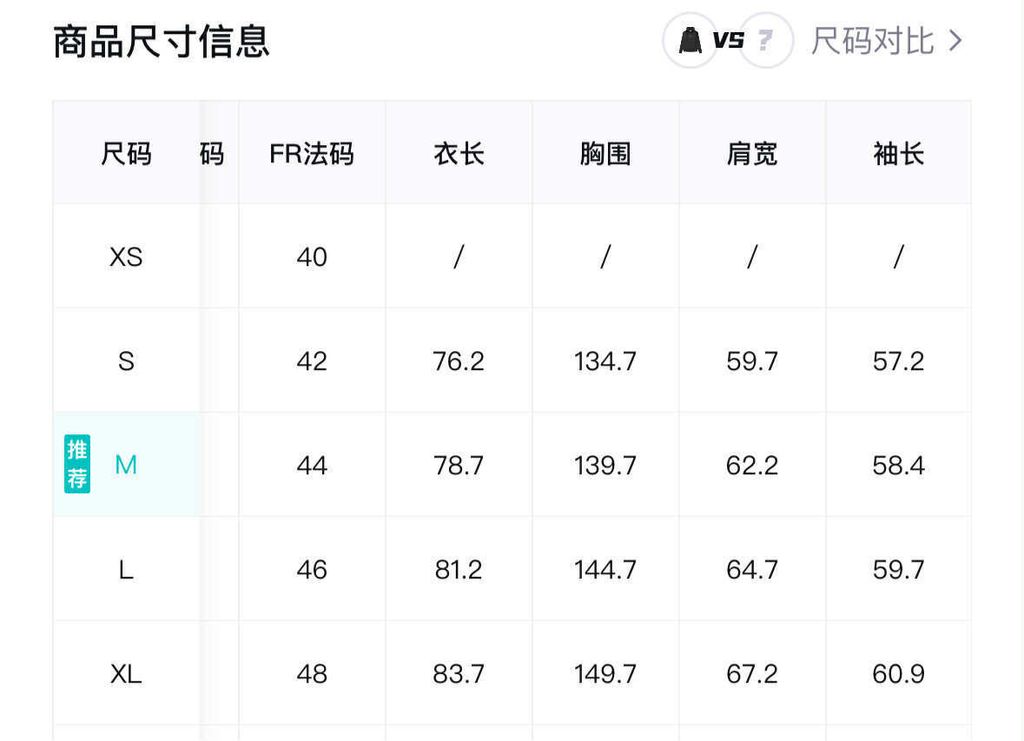
Task: Select the FR法码 column header
Action: tap(311, 154)
